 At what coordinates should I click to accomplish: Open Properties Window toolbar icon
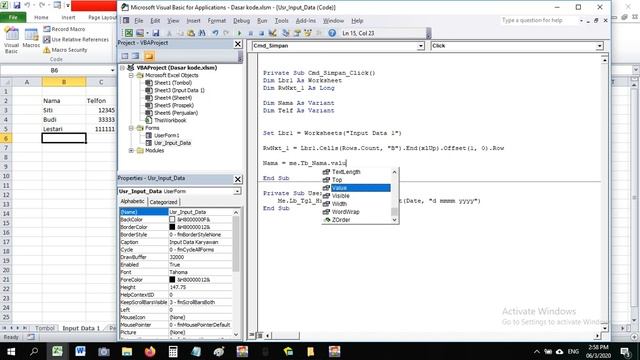(297, 33)
